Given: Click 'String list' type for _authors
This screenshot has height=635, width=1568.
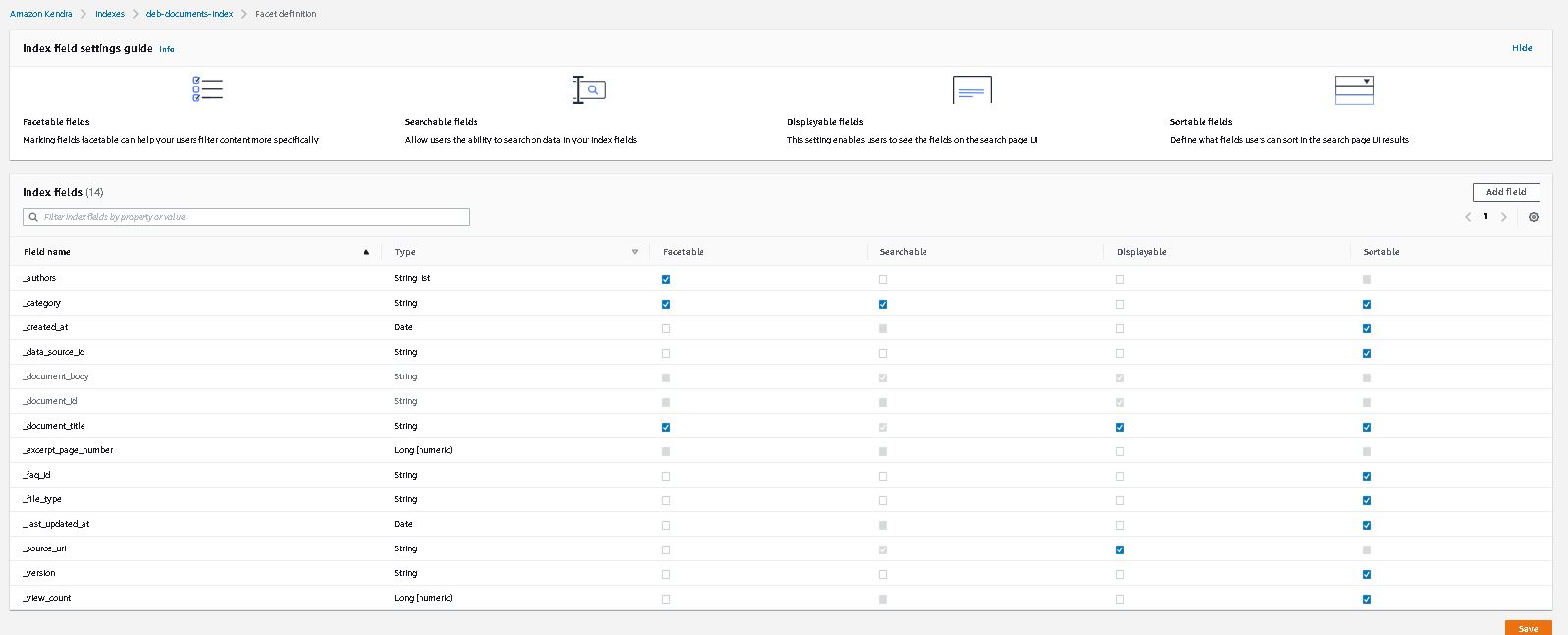Looking at the screenshot, I should click(x=413, y=278).
